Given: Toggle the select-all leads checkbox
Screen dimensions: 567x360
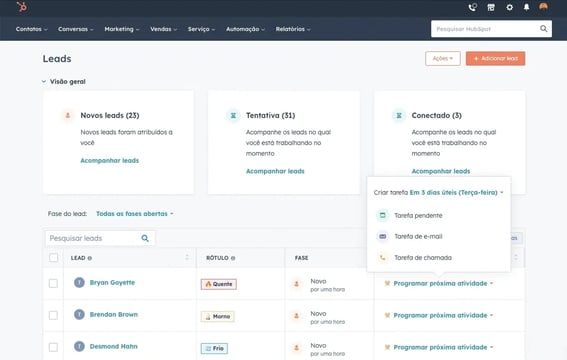Looking at the screenshot, I should (54, 258).
